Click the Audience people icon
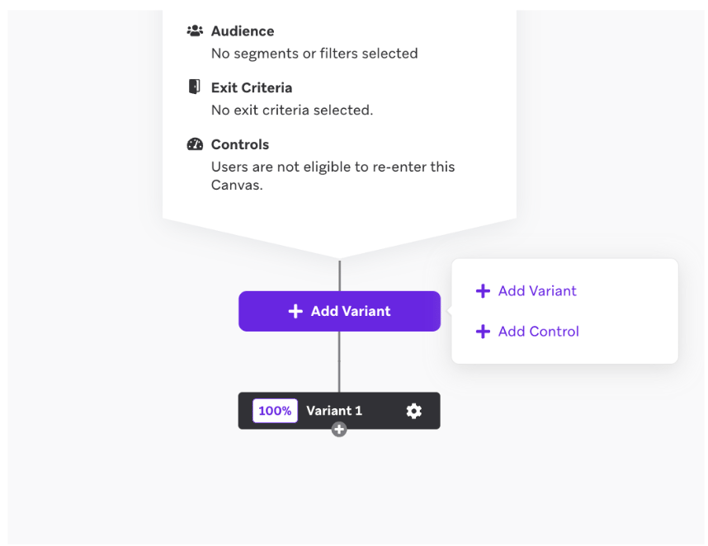The image size is (708, 546). (x=195, y=31)
